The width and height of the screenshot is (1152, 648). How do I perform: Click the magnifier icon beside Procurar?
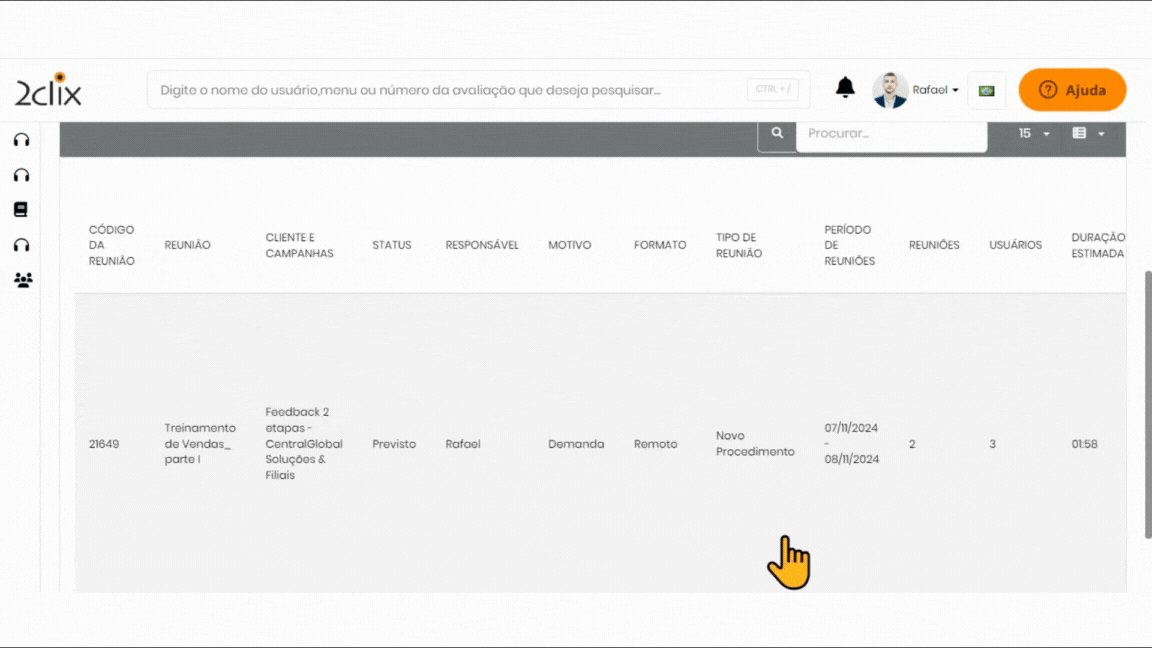point(777,133)
